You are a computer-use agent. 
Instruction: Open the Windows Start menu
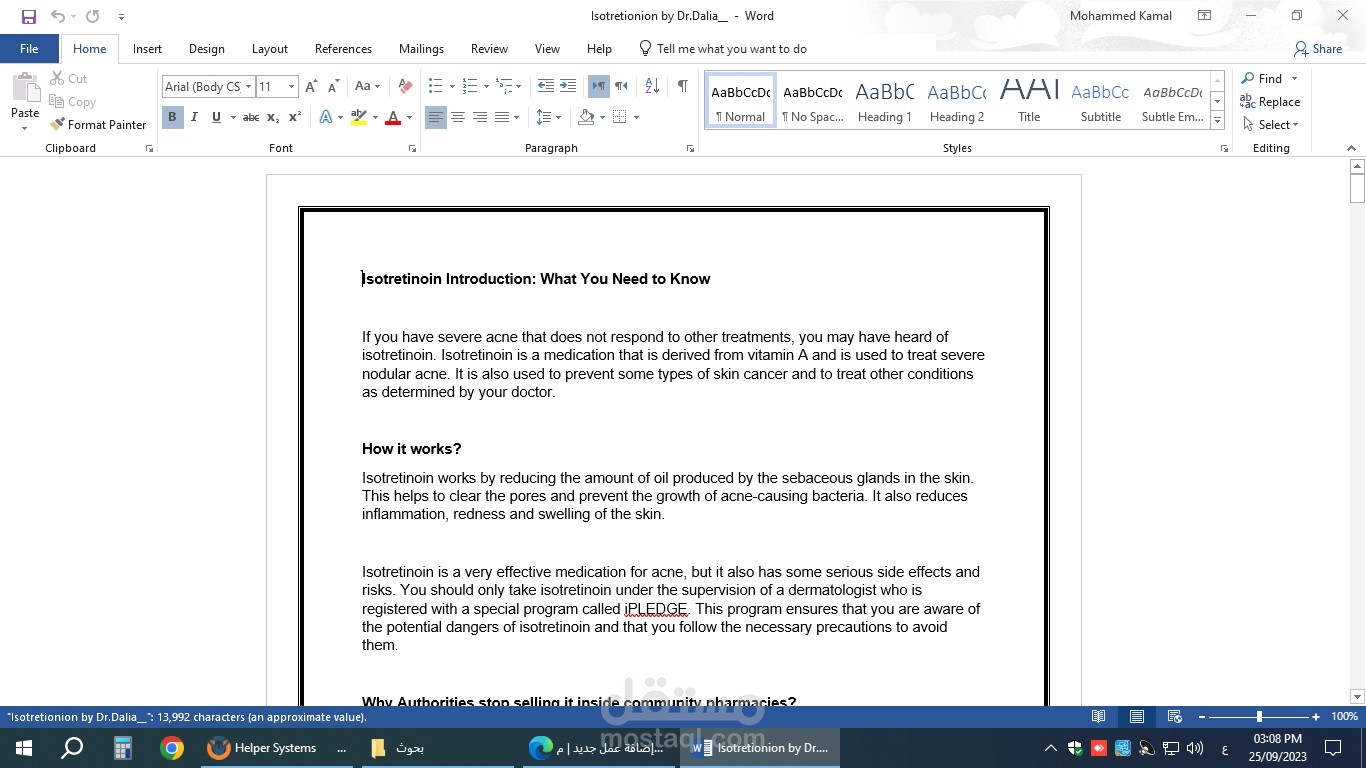coord(23,748)
